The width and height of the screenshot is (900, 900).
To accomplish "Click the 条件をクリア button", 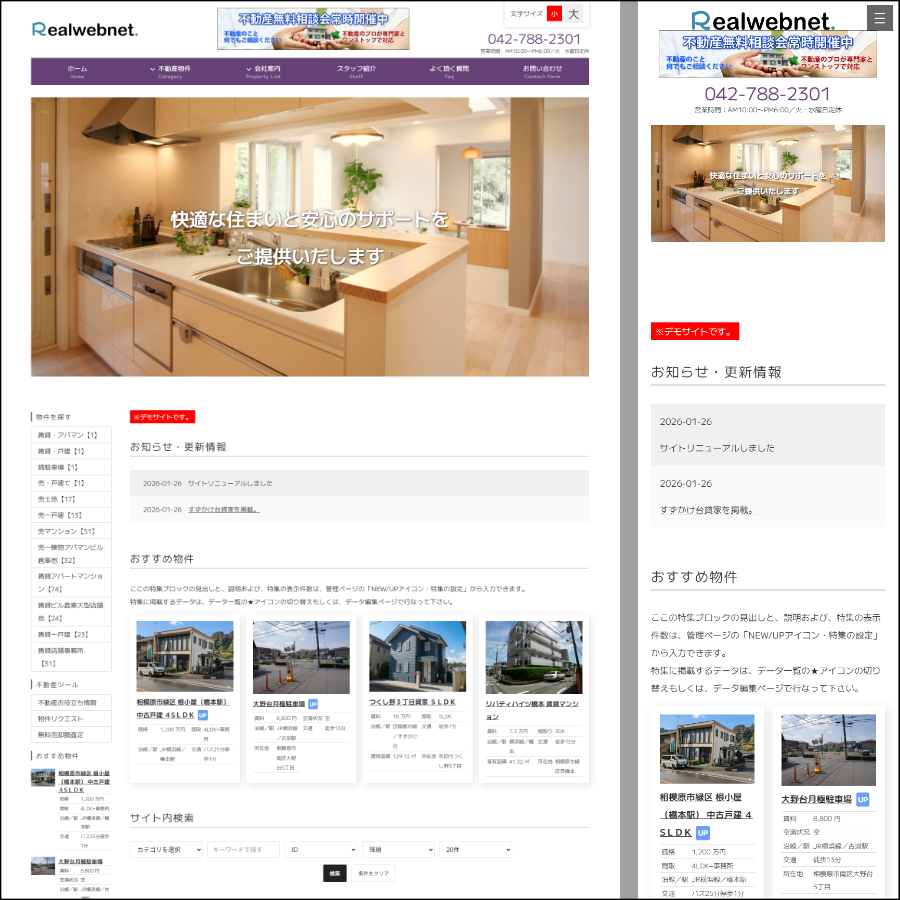I will (373, 873).
